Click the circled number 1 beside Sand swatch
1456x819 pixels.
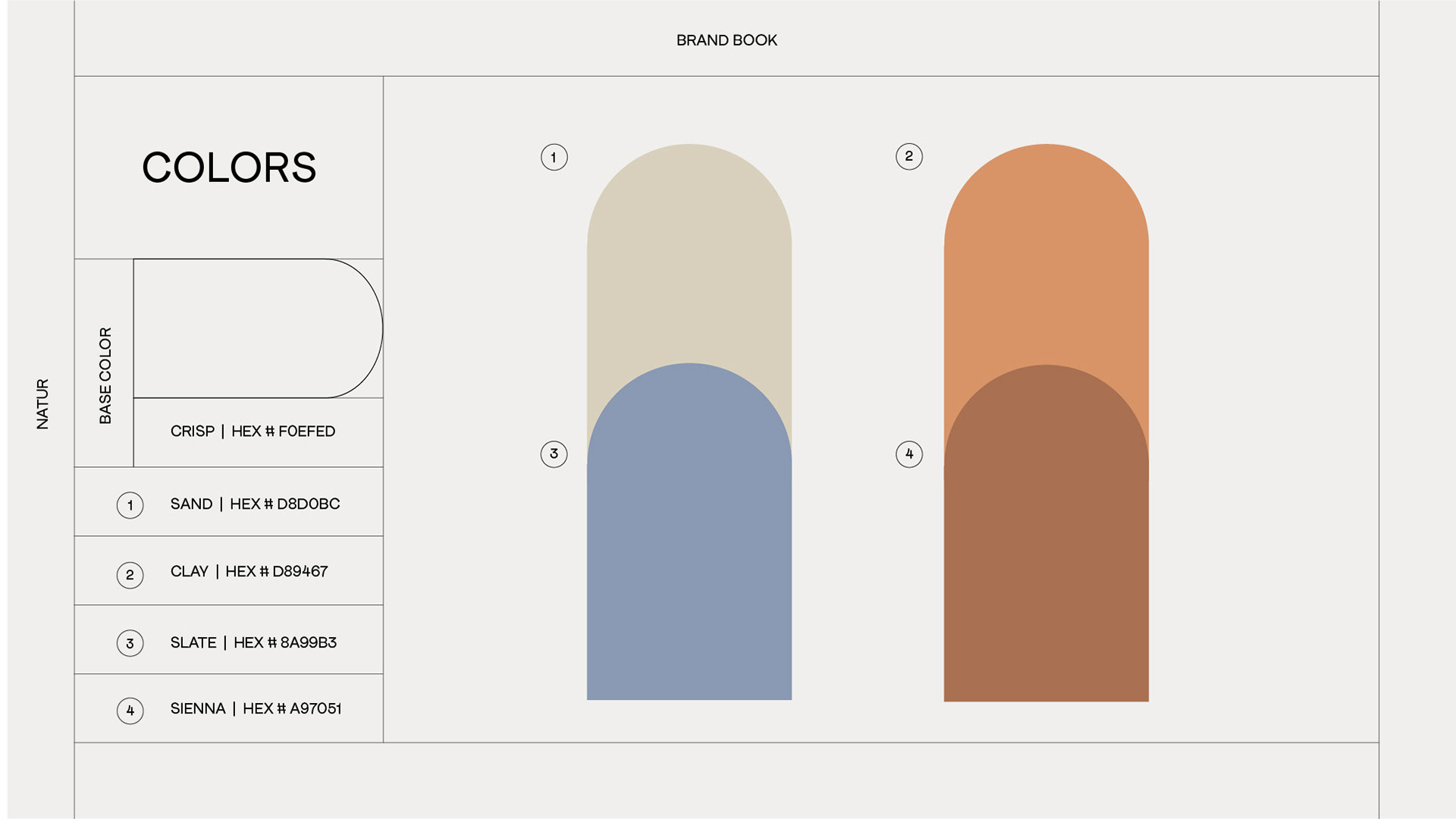(x=554, y=157)
